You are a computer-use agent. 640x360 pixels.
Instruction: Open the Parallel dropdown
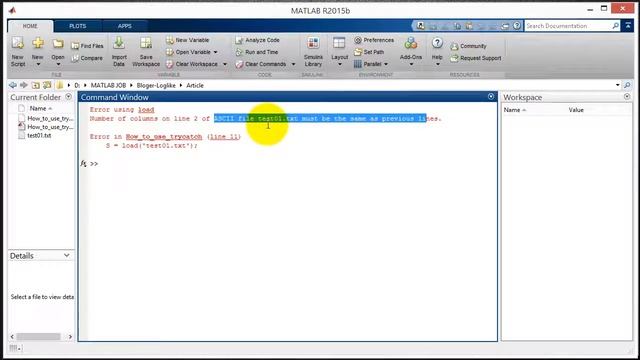pyautogui.click(x=371, y=64)
